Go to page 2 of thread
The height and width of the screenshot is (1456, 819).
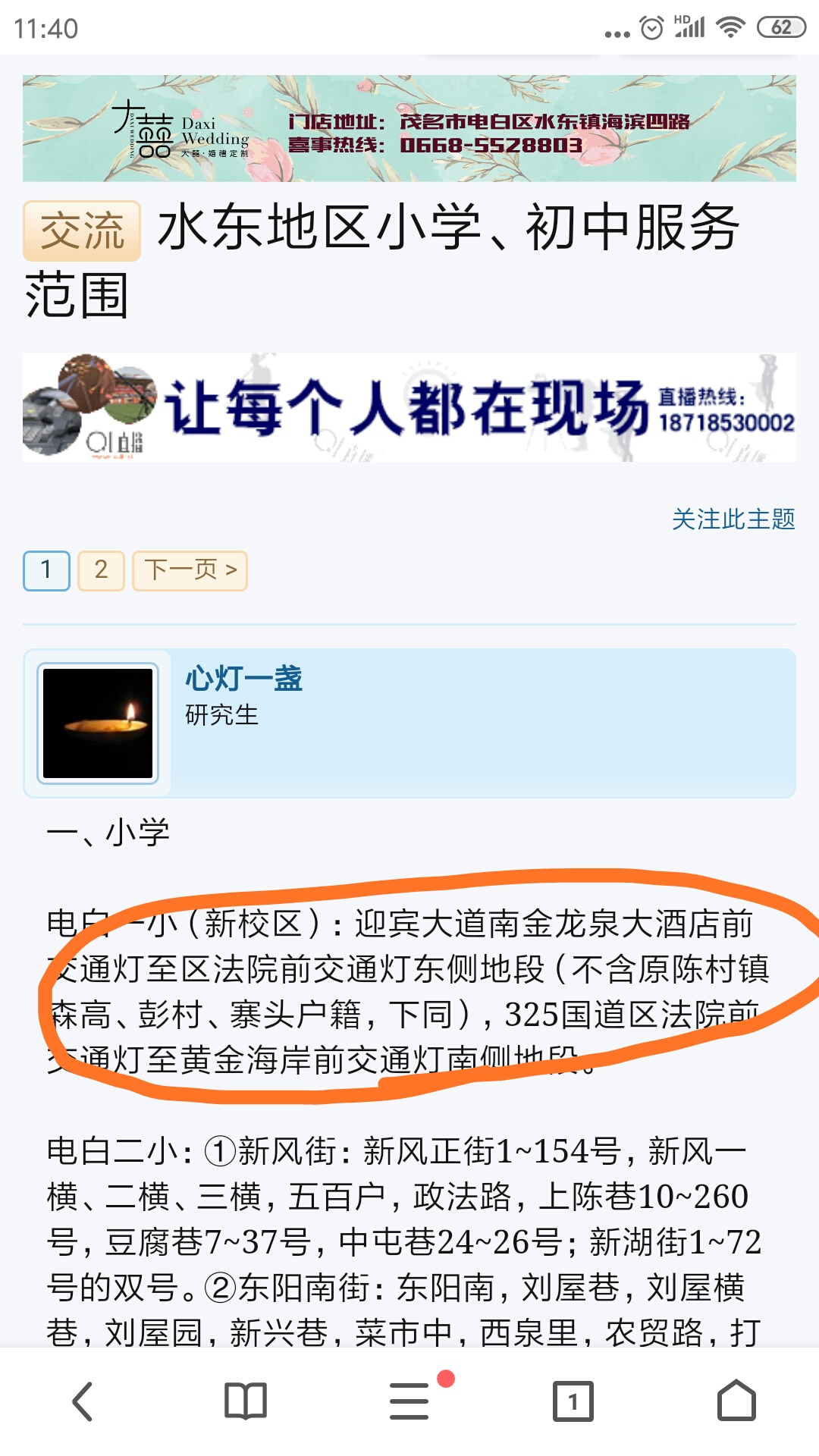[x=101, y=570]
